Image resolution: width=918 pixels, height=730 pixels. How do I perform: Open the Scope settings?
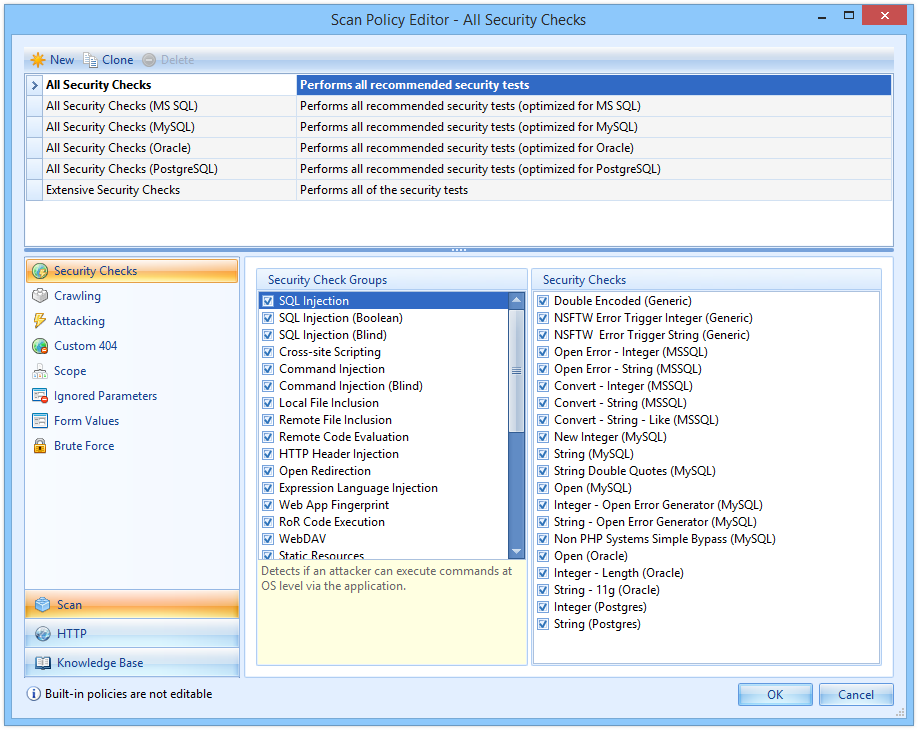[39, 370]
